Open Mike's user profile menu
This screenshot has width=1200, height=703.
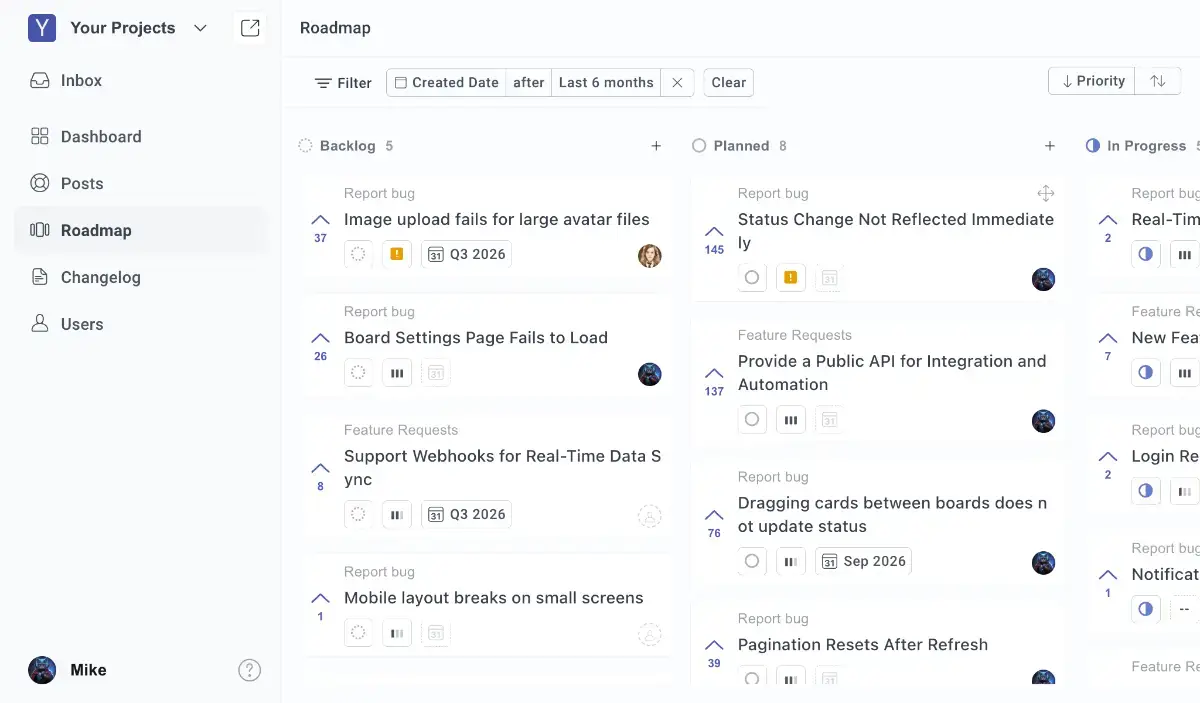tap(68, 670)
